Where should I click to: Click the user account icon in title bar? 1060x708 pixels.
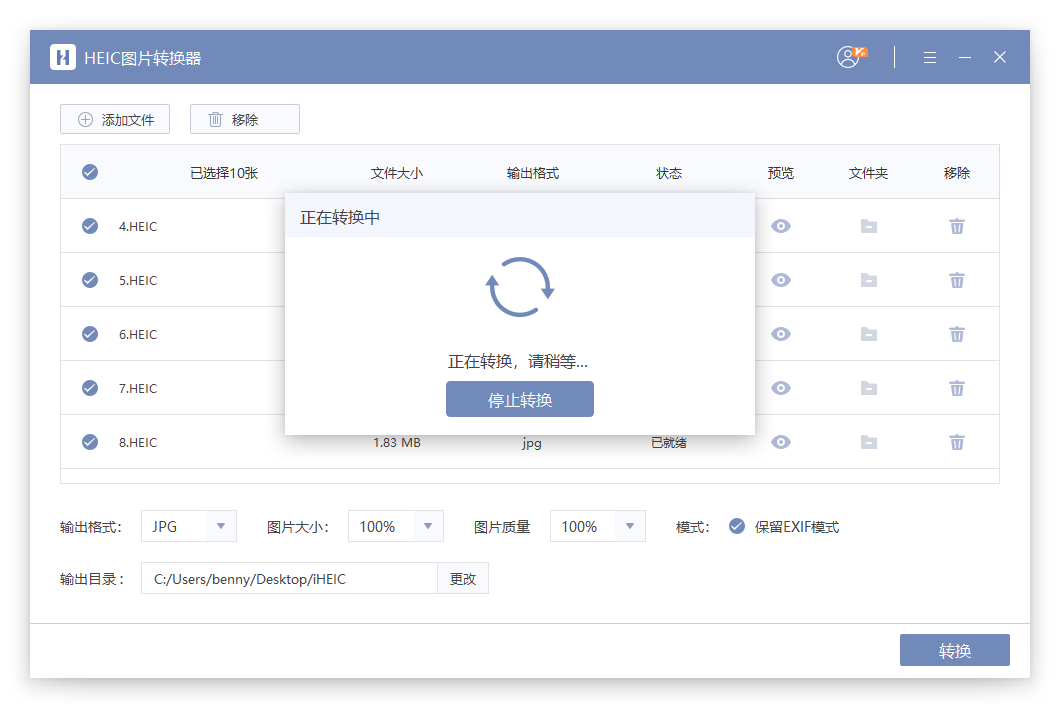(850, 57)
